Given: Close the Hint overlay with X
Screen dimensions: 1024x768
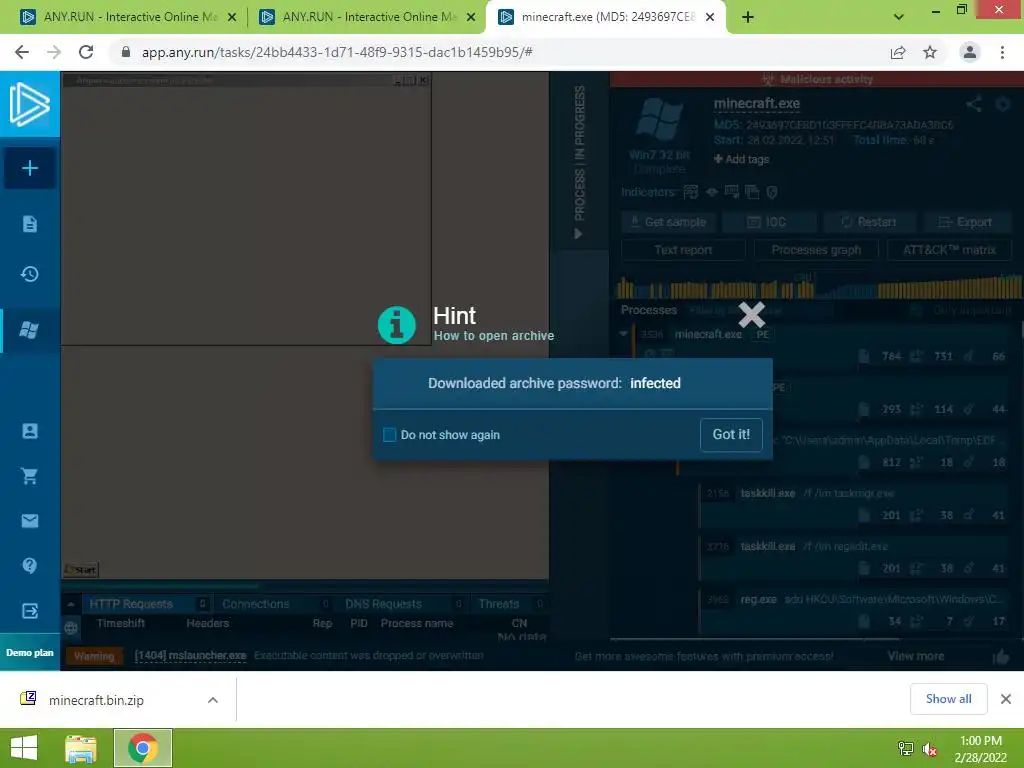Looking at the screenshot, I should pos(751,315).
